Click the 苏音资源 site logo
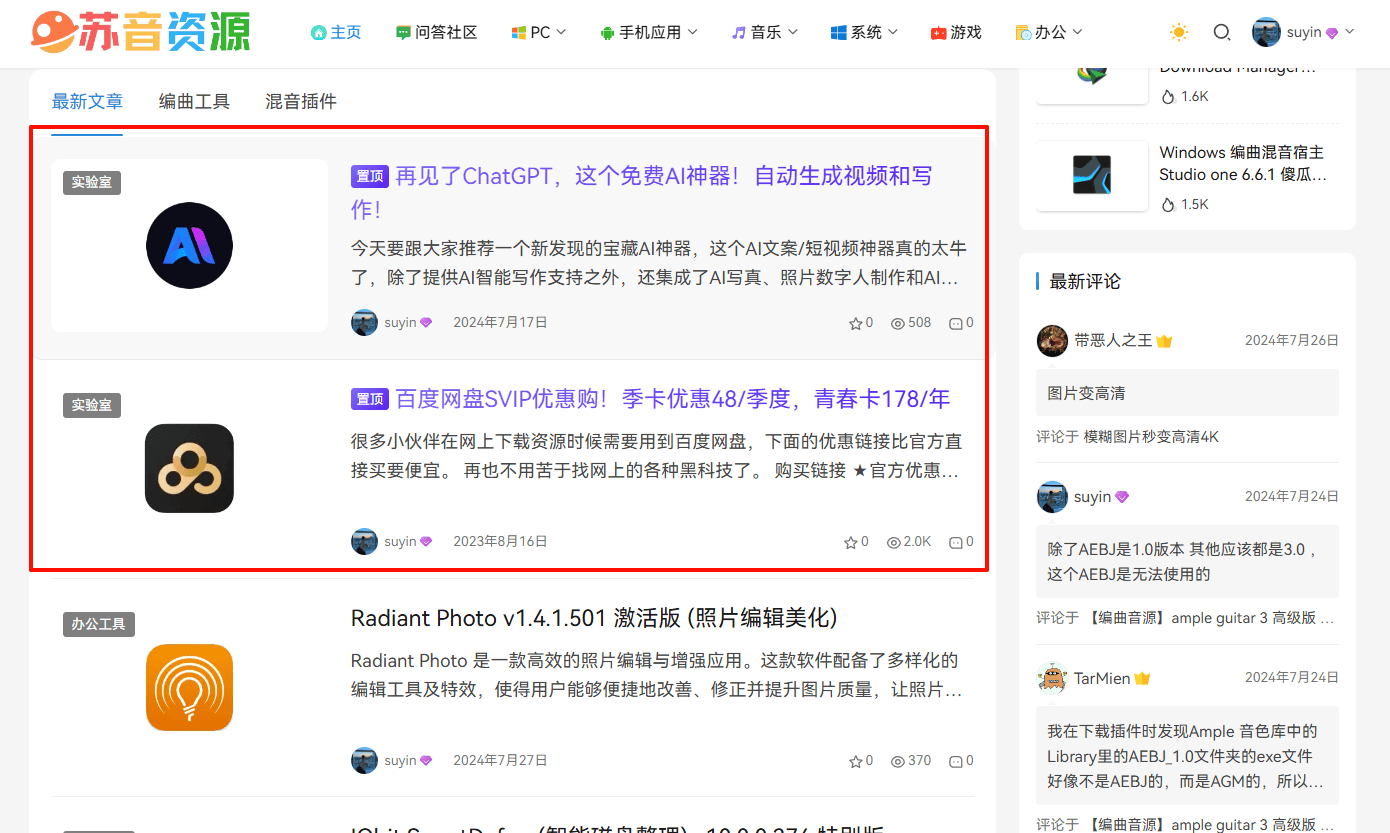1390x833 pixels. click(140, 32)
